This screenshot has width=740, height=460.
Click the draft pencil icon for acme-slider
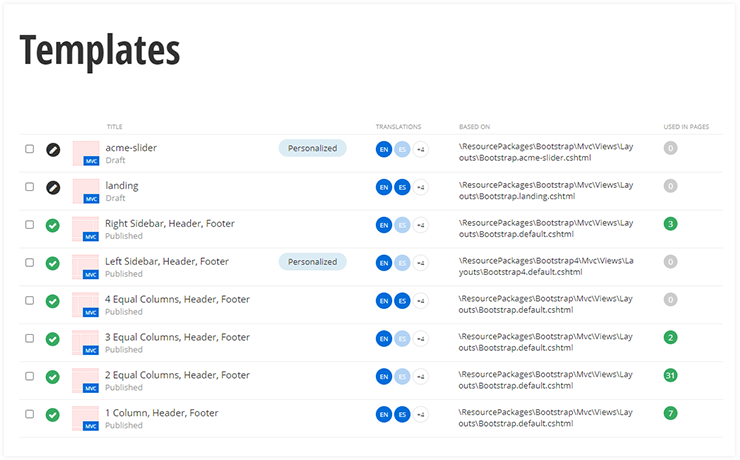click(53, 149)
